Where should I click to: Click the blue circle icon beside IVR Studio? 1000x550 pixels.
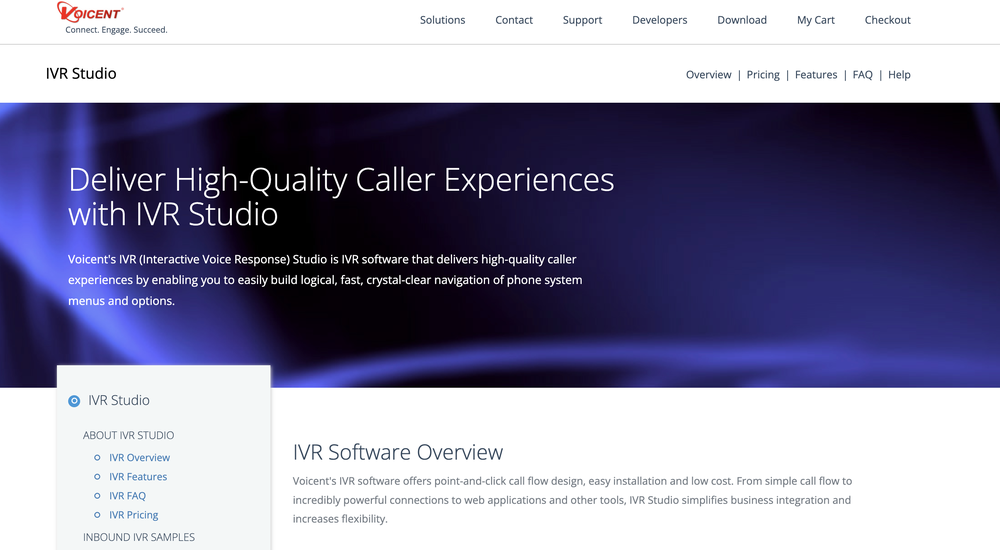[x=74, y=401]
